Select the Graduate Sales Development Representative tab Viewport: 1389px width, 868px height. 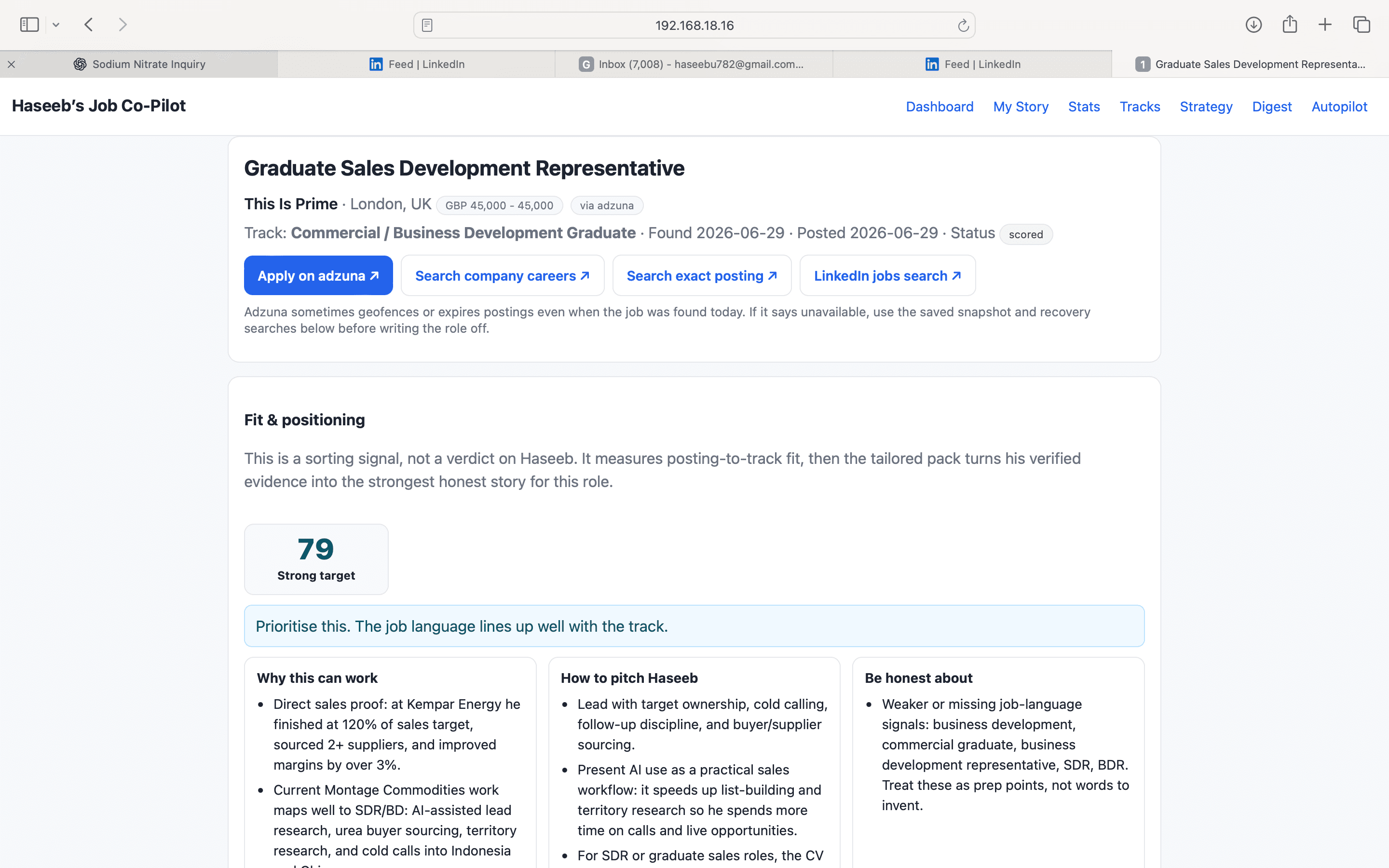click(x=1250, y=64)
